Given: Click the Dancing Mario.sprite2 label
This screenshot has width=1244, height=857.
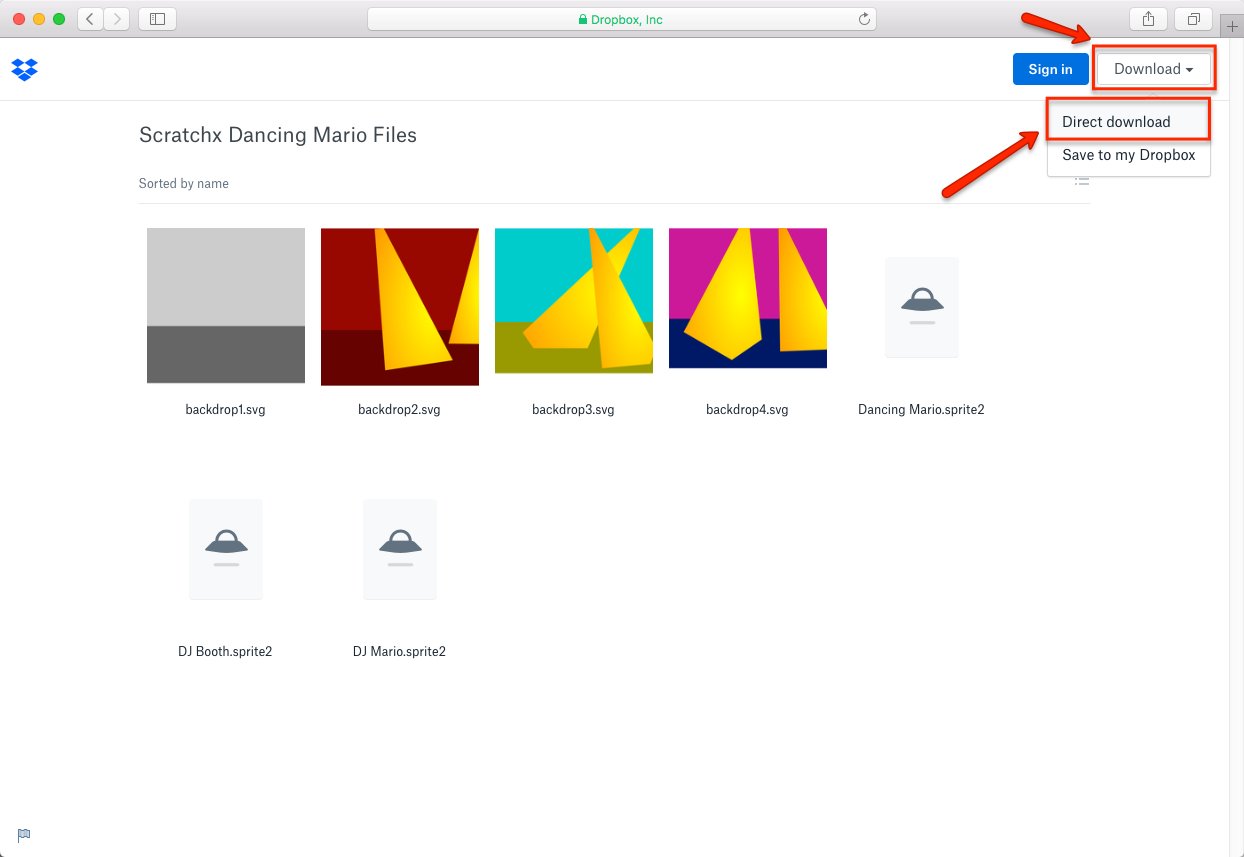Looking at the screenshot, I should click(x=921, y=409).
